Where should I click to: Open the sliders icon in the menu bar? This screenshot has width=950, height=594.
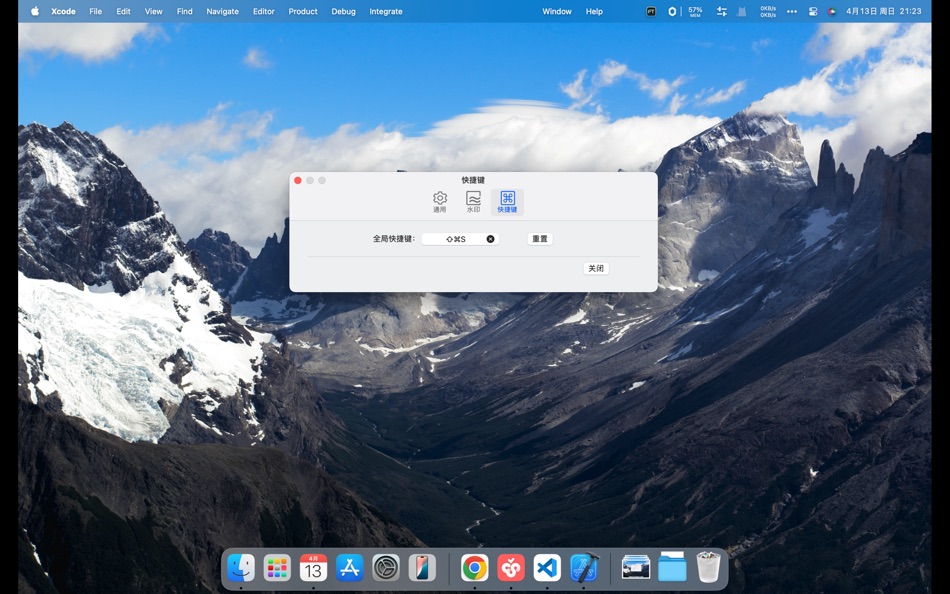pyautogui.click(x=721, y=11)
